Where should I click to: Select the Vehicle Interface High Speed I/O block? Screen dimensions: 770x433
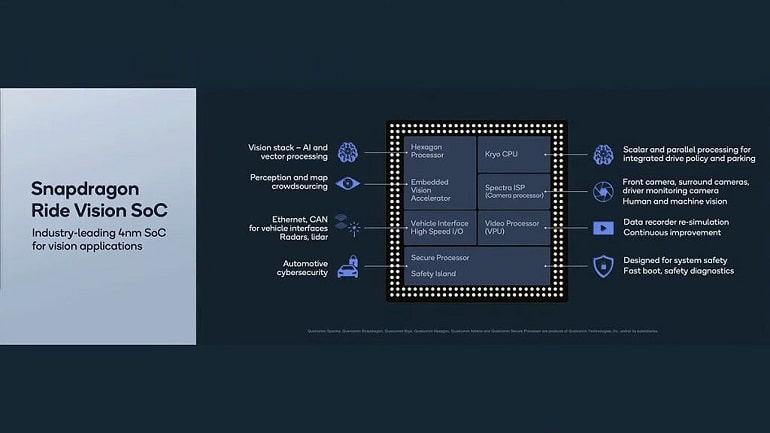440,227
